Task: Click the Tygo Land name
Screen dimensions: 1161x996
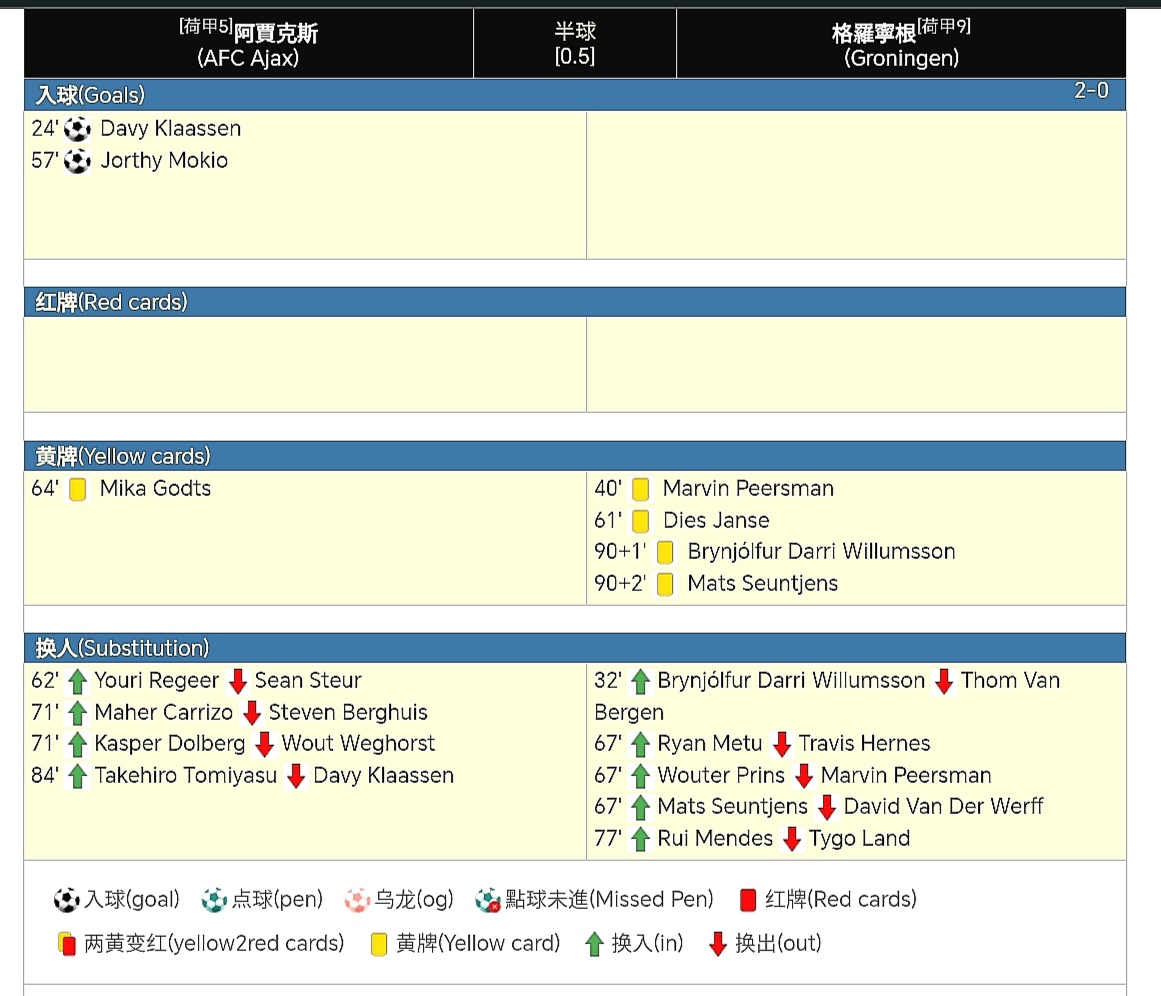Action: click(x=859, y=838)
